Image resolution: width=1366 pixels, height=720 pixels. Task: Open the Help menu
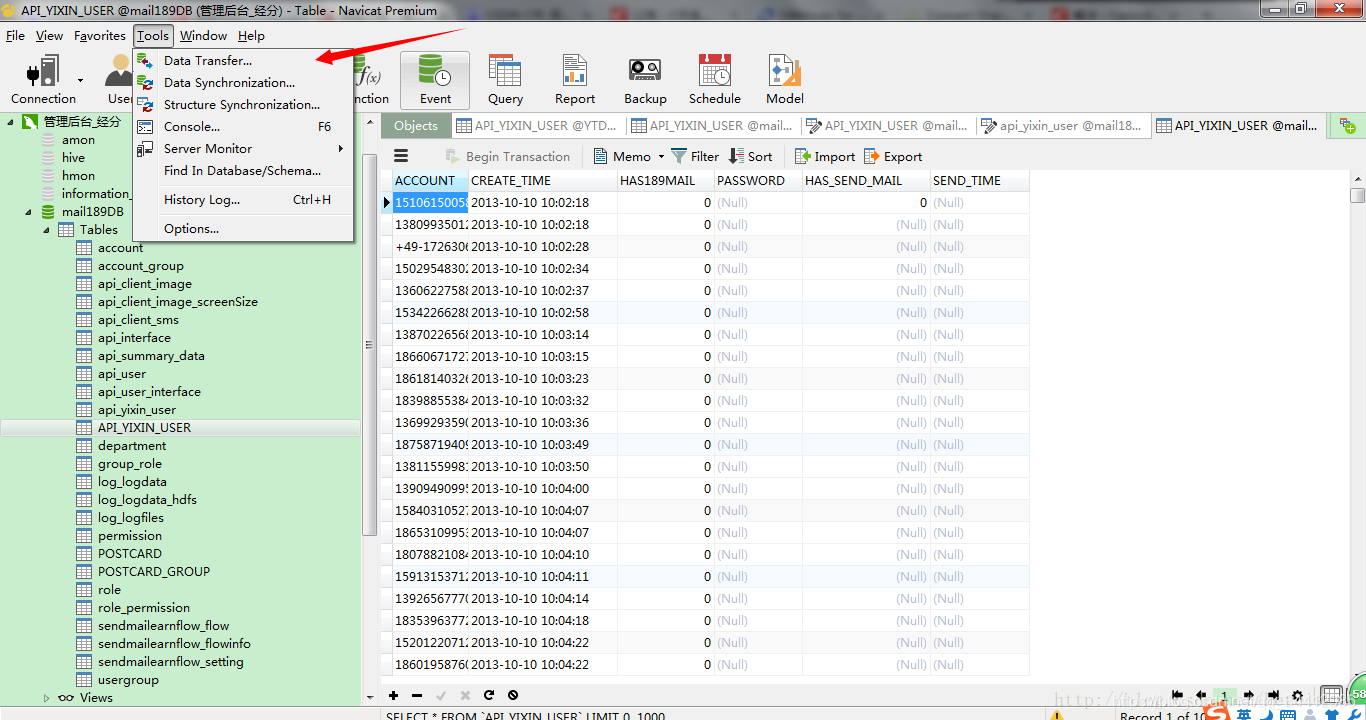pyautogui.click(x=251, y=36)
